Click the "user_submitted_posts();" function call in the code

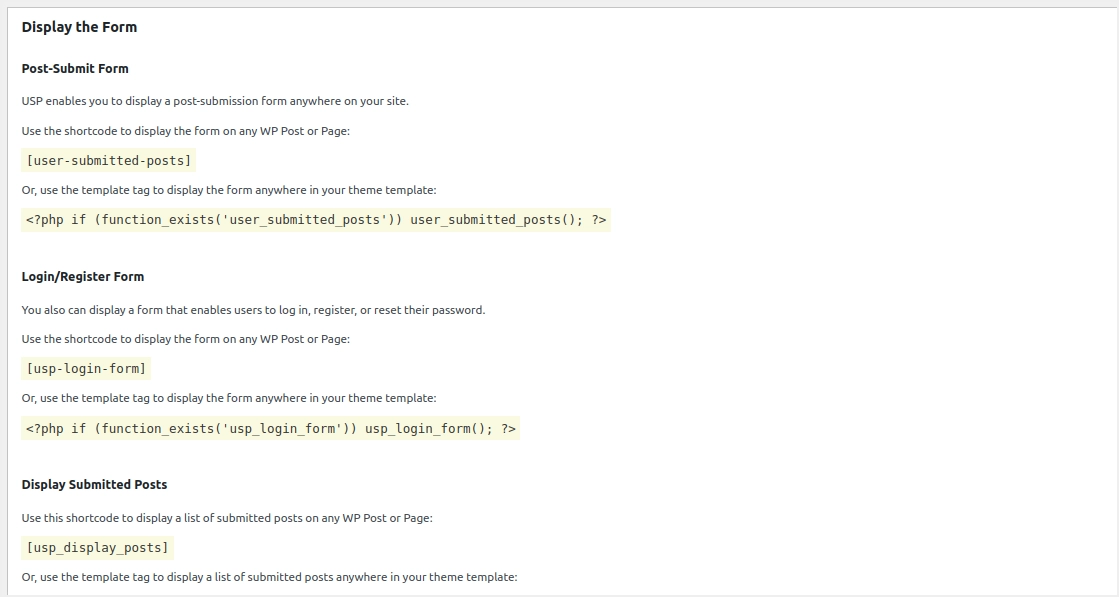(x=496, y=220)
